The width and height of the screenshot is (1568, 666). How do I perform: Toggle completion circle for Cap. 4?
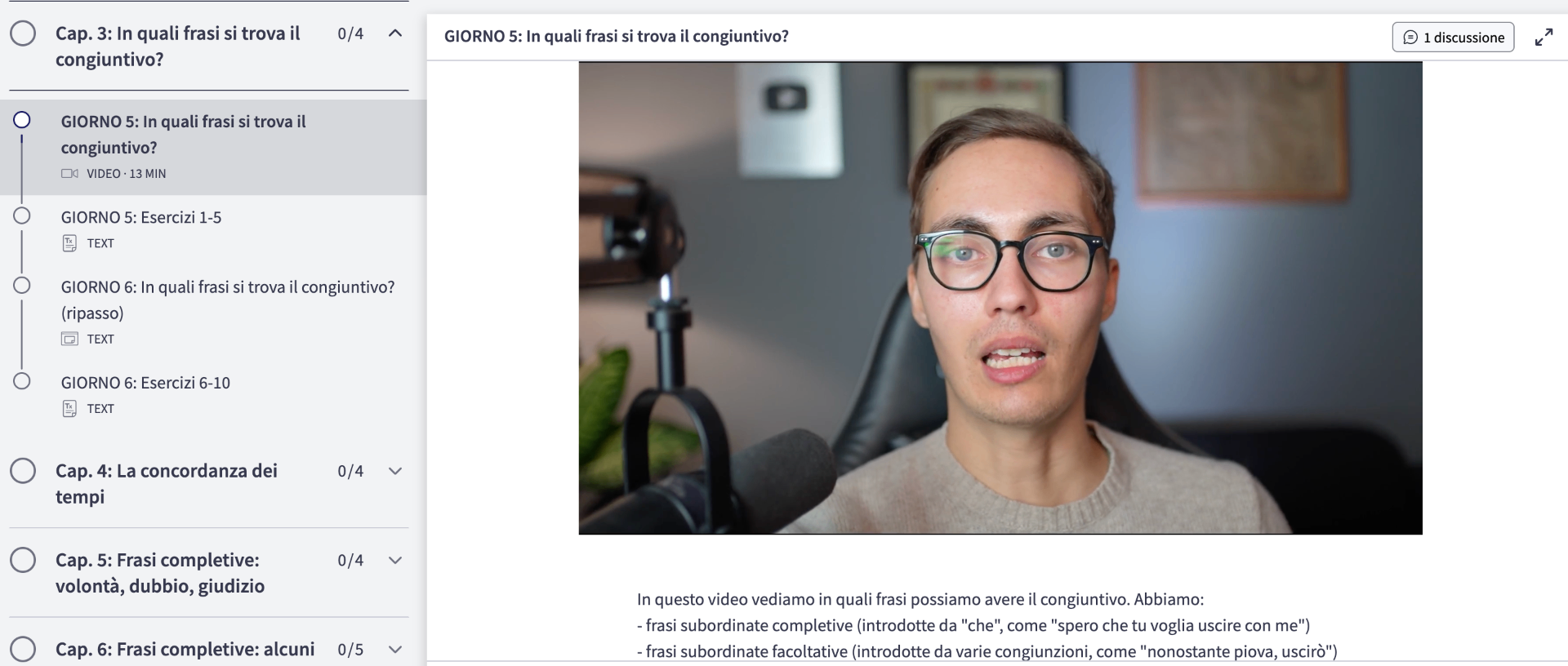pos(23,471)
